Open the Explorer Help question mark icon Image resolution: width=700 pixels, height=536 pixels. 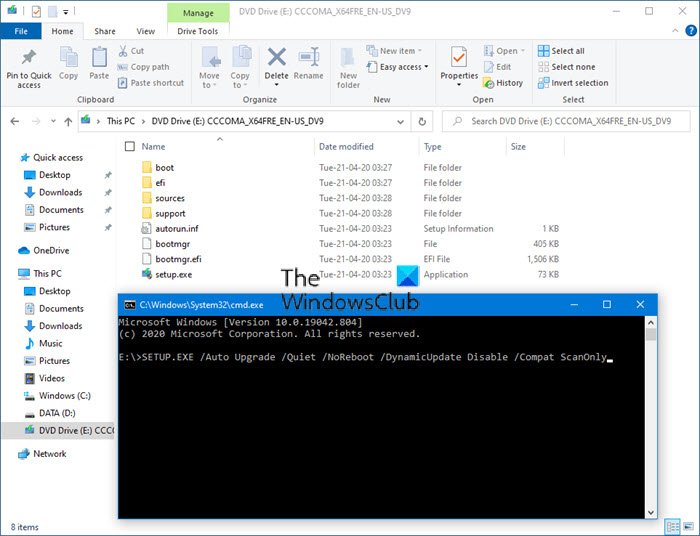(691, 31)
